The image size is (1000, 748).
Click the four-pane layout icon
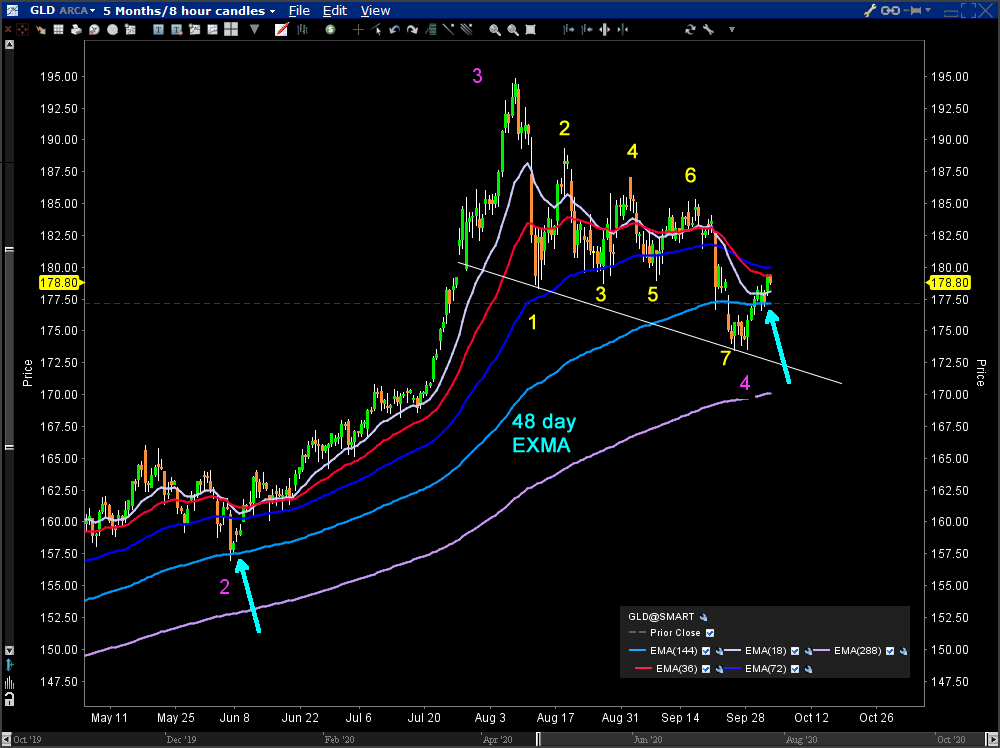coord(231,29)
